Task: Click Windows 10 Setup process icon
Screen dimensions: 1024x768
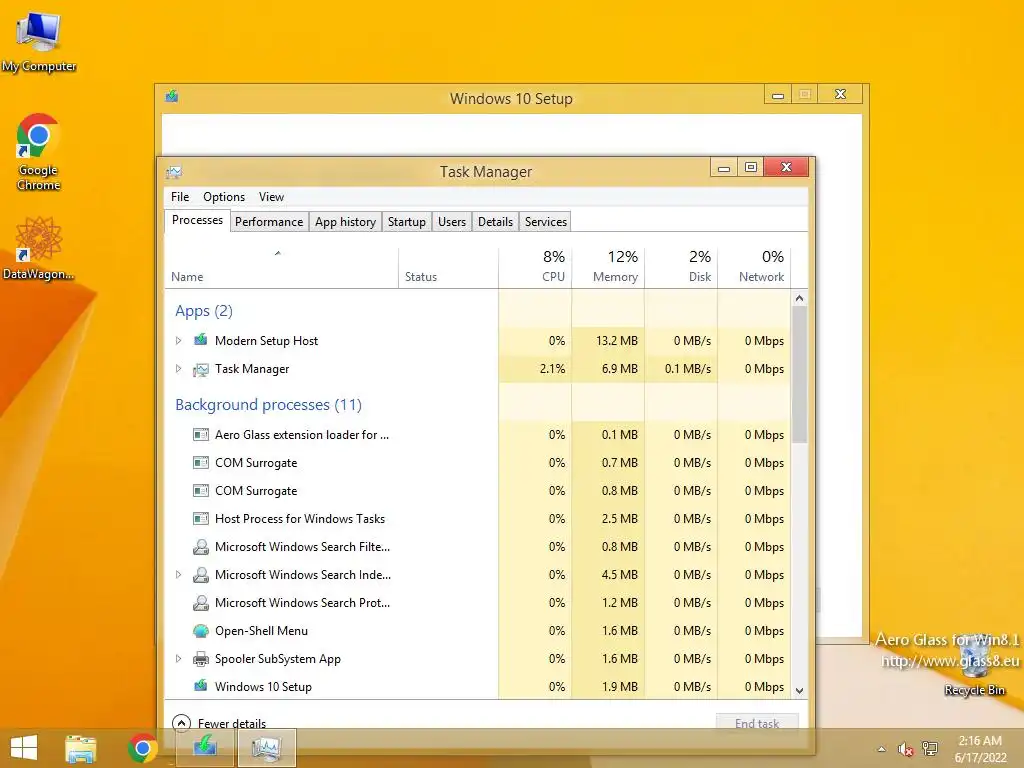Action: (x=200, y=686)
